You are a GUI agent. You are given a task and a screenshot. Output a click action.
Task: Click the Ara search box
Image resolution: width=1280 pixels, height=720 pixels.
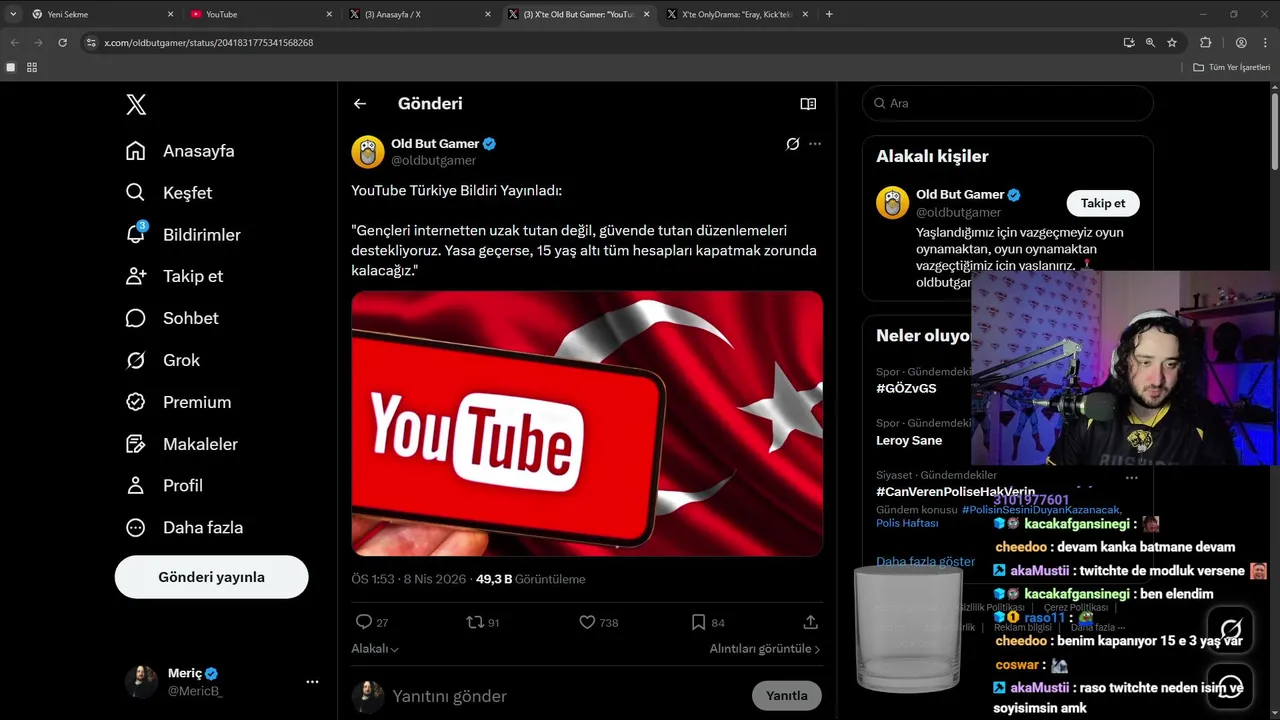click(1008, 103)
